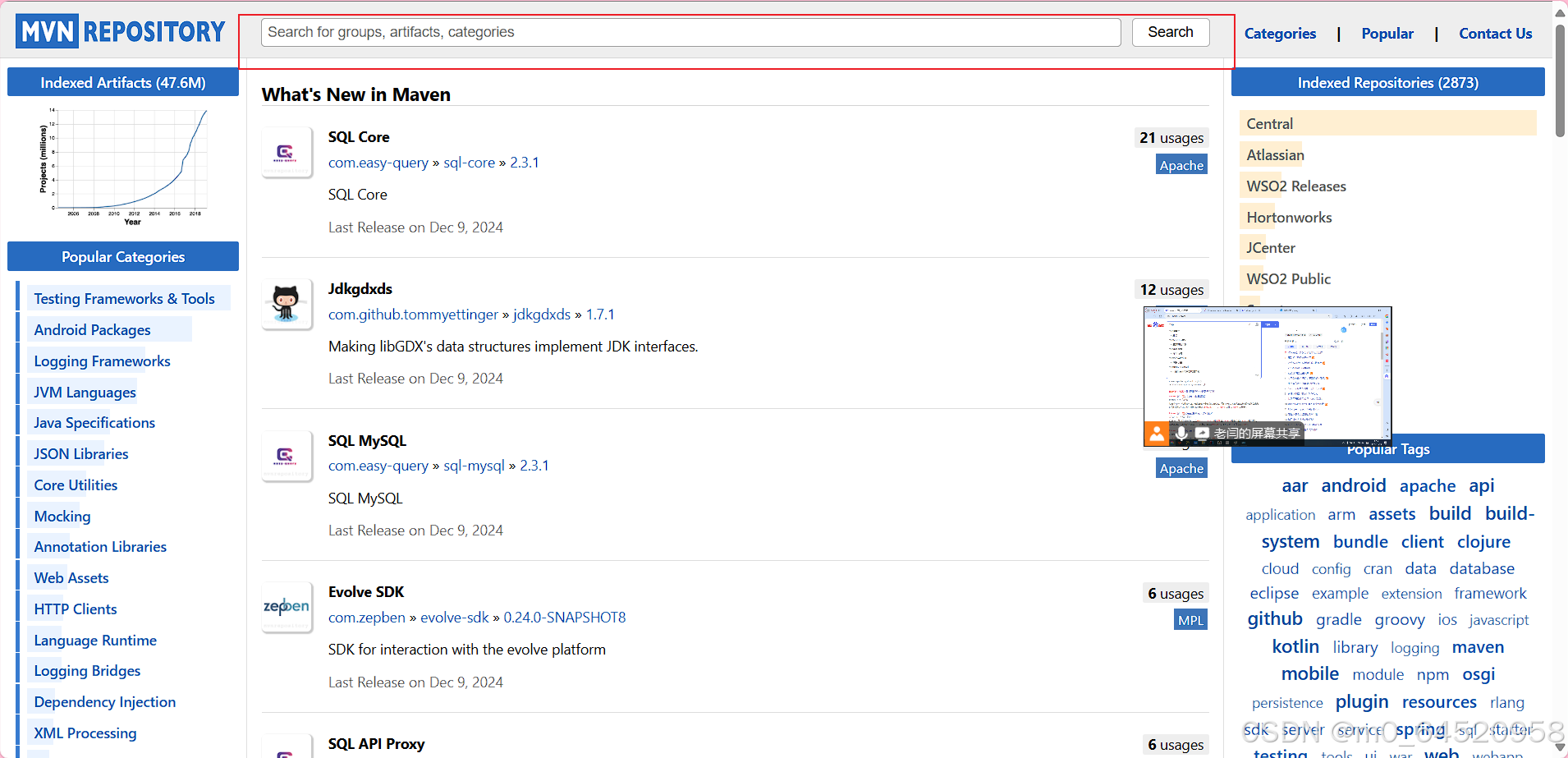Image resolution: width=1568 pixels, height=758 pixels.
Task: Open the Contact Us link
Action: [1495, 34]
